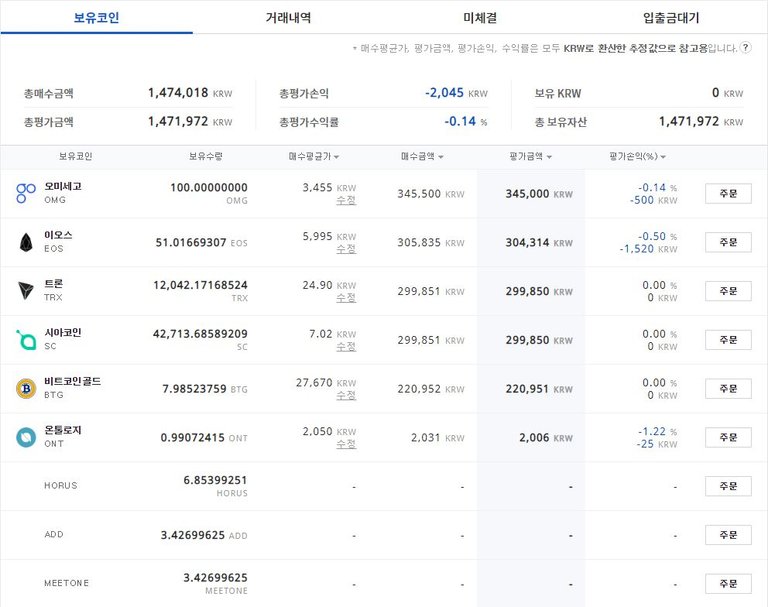Click the Tron (TRX) coin icon

[26, 291]
